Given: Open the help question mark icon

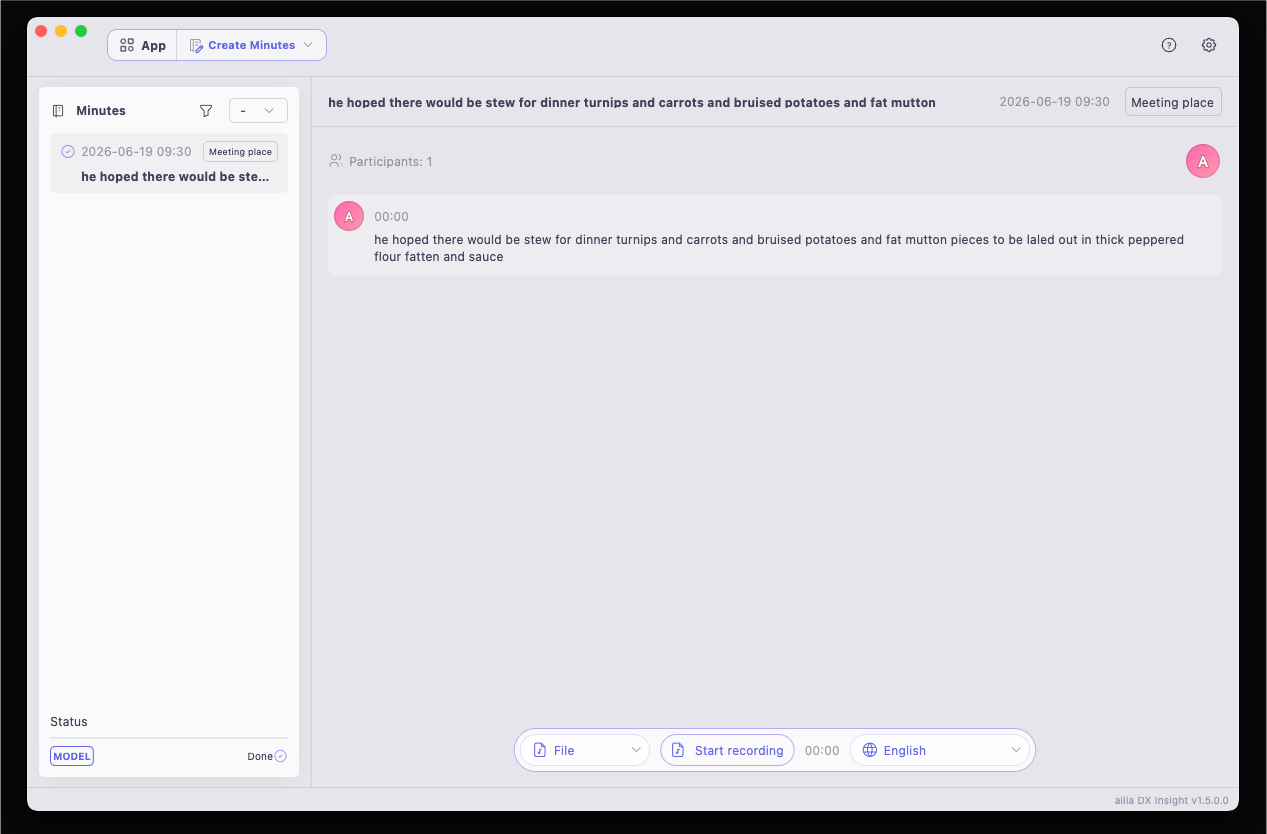Looking at the screenshot, I should click(1169, 45).
